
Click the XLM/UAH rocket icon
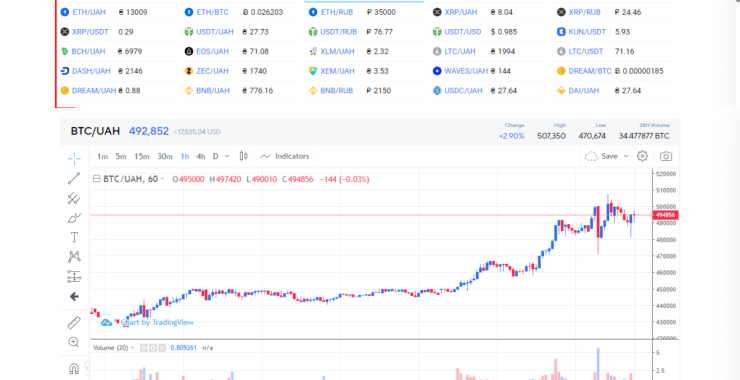312,51
